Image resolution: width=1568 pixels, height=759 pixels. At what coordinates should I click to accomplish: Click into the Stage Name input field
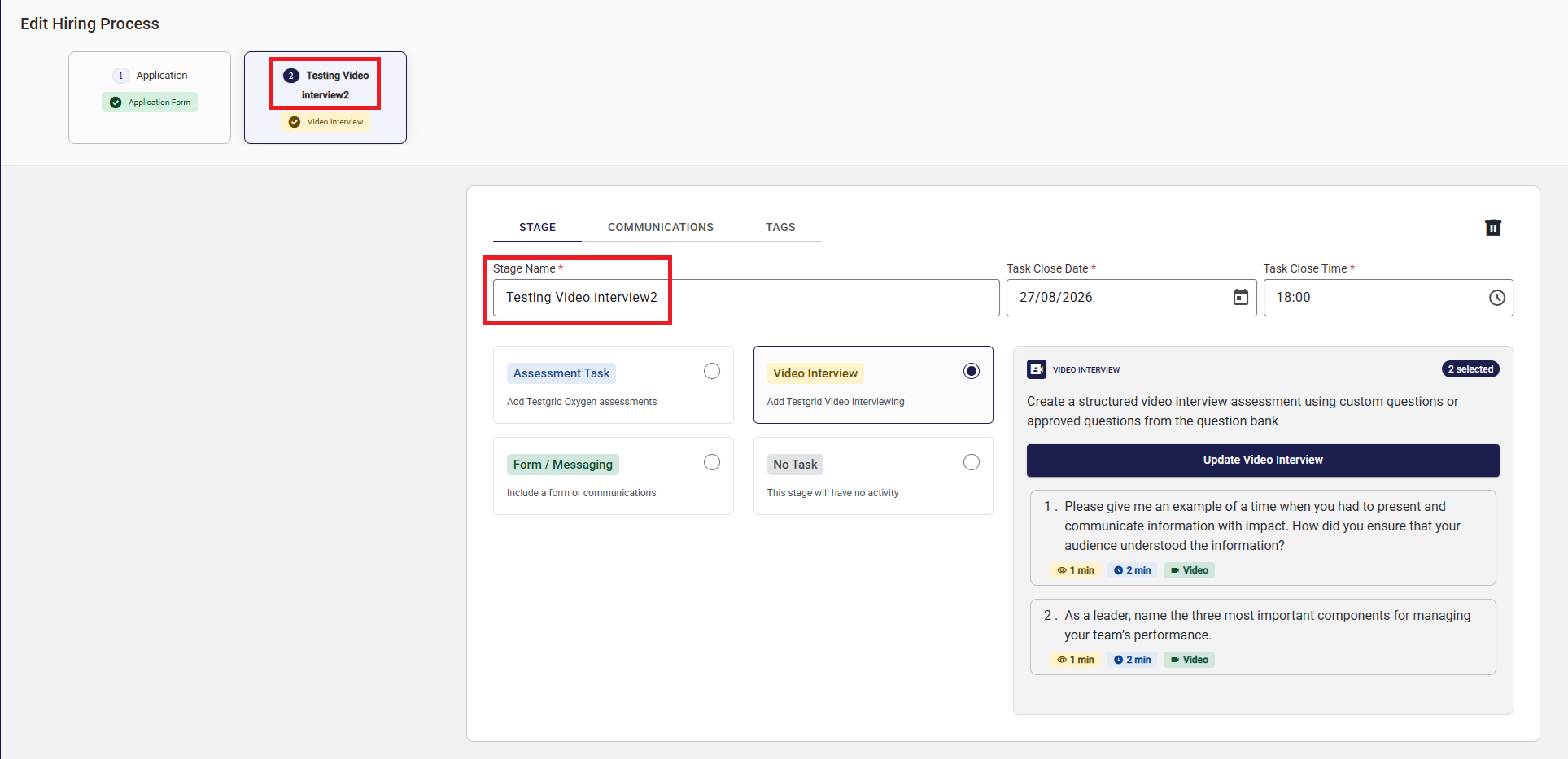[x=746, y=298]
